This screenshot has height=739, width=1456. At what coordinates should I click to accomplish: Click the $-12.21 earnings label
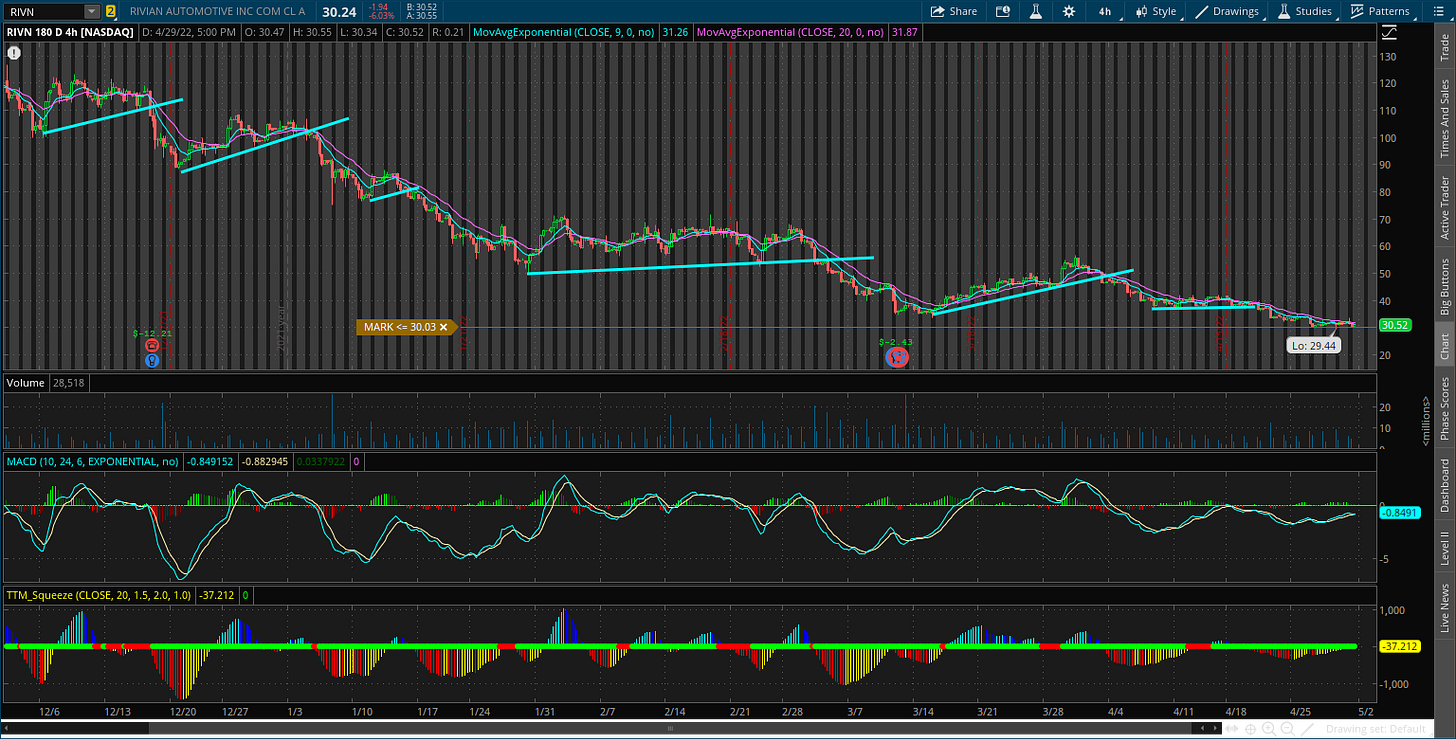tap(154, 333)
